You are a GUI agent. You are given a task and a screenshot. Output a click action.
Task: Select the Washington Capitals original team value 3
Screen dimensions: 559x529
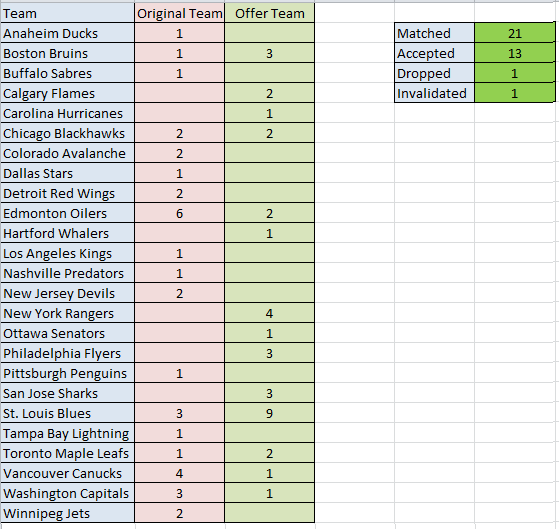pyautogui.click(x=180, y=493)
